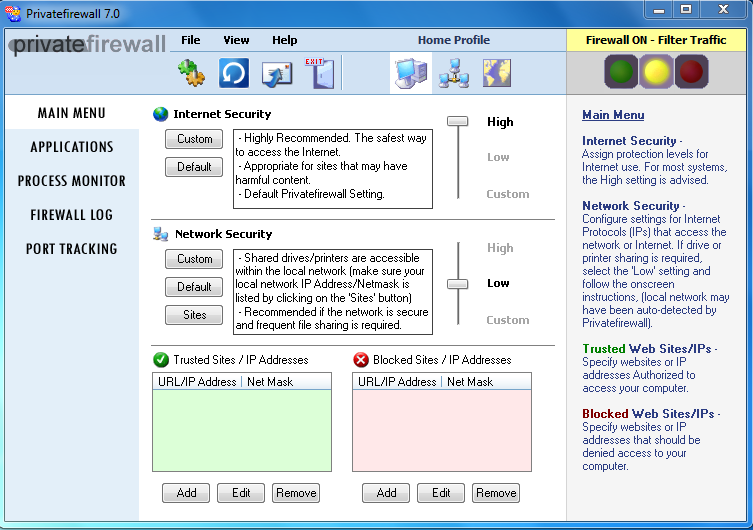The image size is (753, 530).
Task: Click the yellow filter traffic light
Action: point(656,72)
